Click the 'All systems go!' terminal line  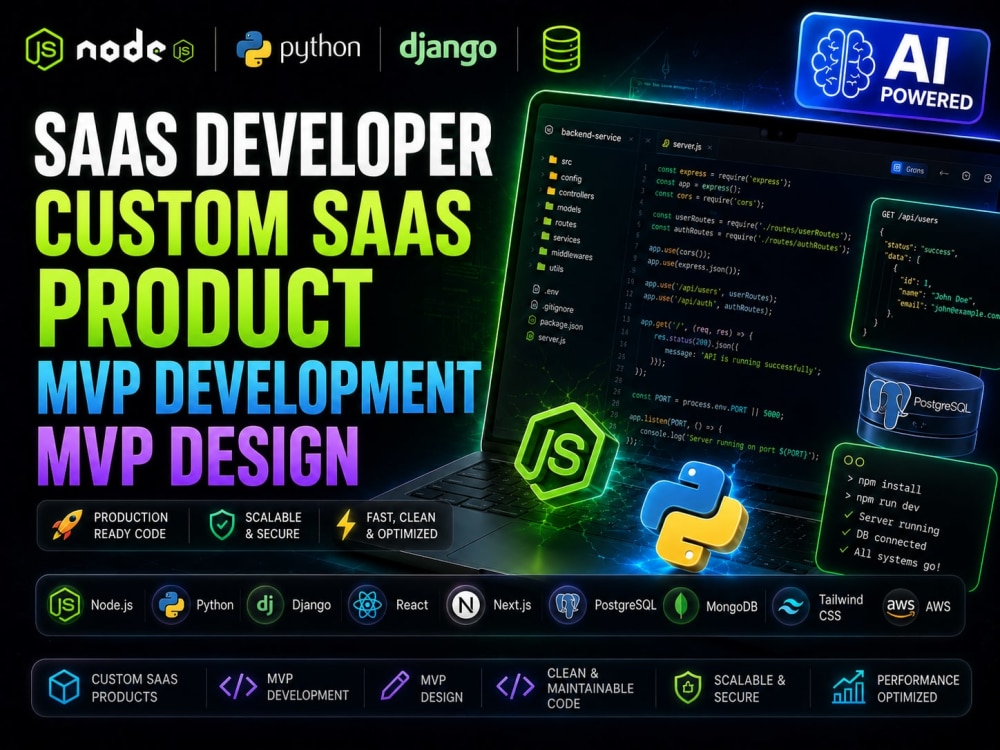[891, 559]
